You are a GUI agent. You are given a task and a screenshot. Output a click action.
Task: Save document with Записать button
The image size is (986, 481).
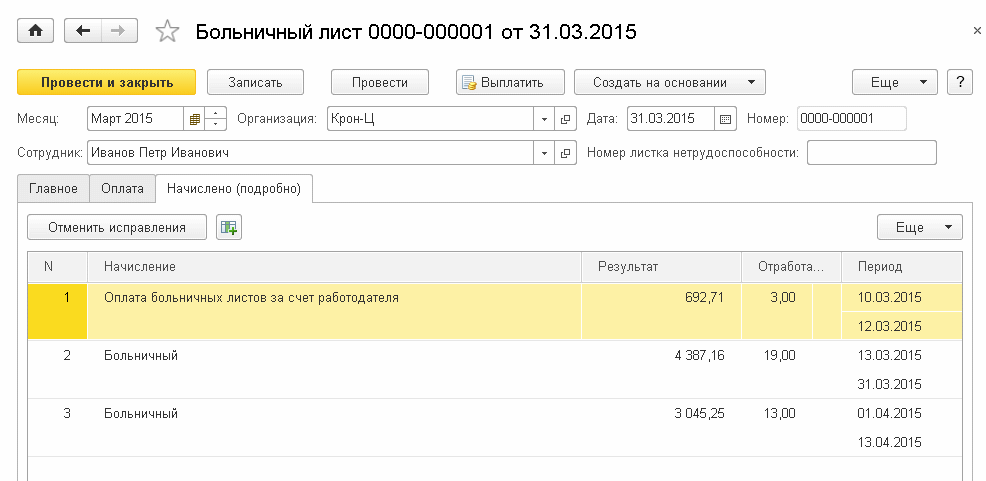pyautogui.click(x=255, y=82)
